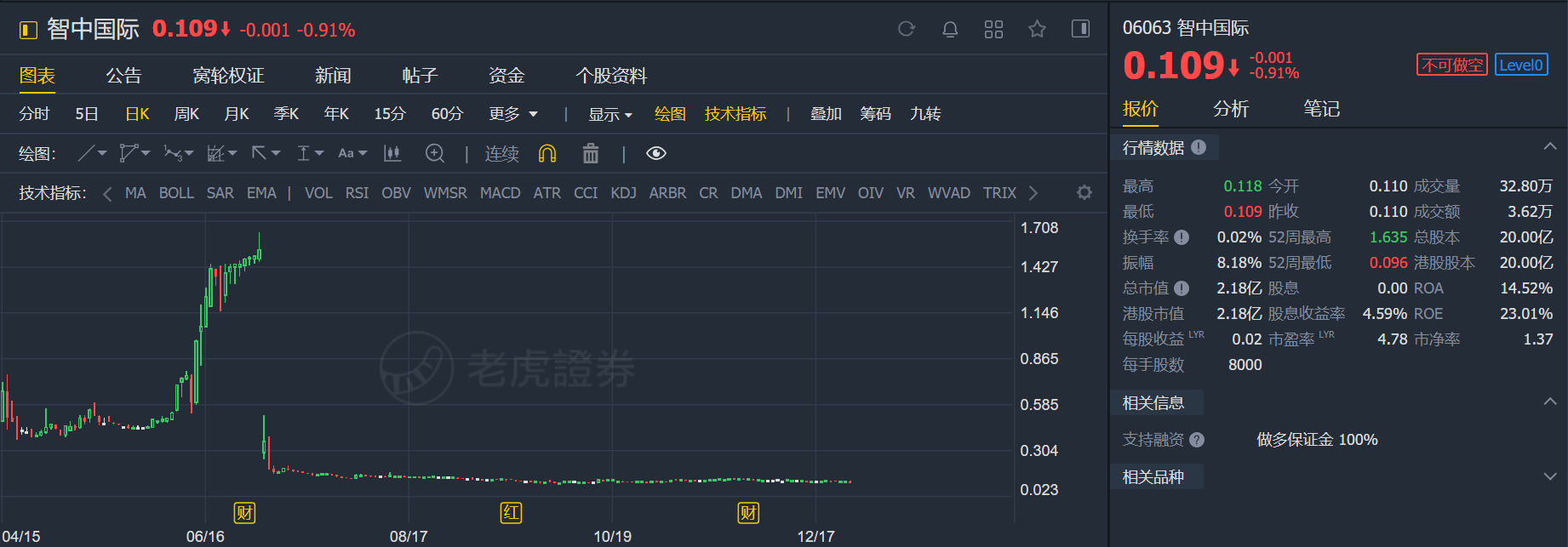This screenshot has width=1568, height=547.
Task: Toggle 叠加 overlay comparison
Action: [x=826, y=114]
